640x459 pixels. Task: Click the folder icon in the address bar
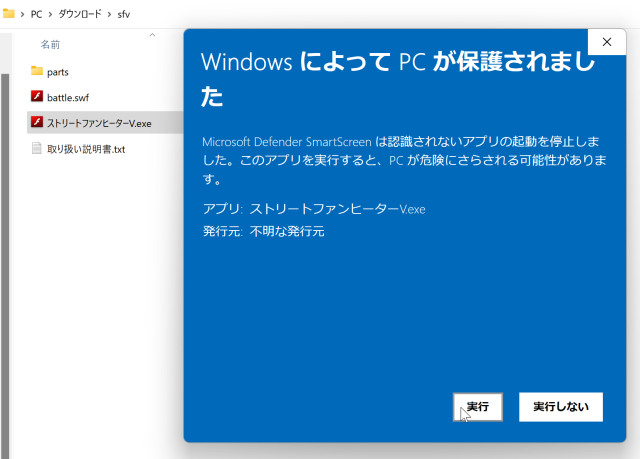[8, 14]
